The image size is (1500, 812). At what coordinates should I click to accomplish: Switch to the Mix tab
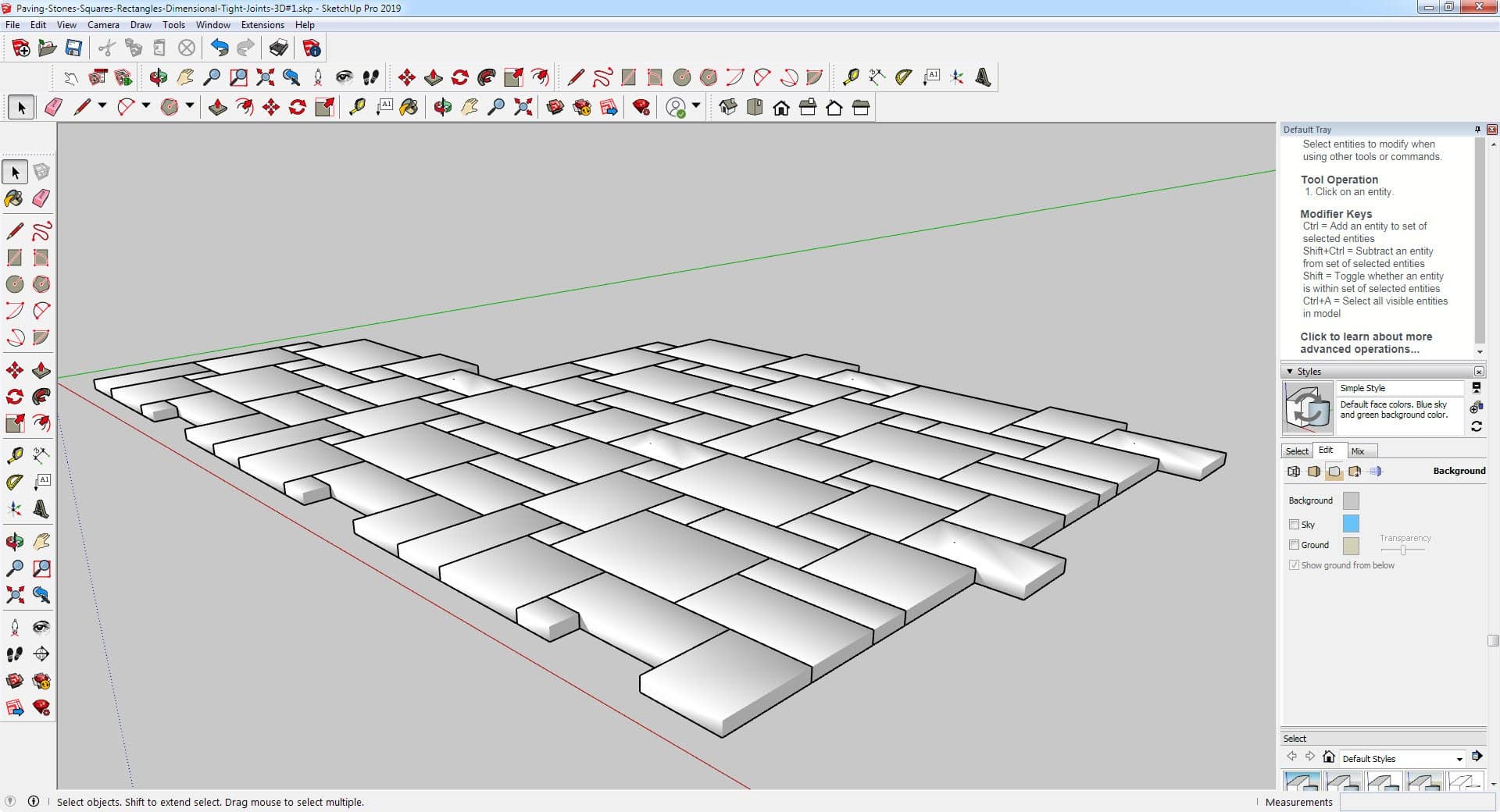pyautogui.click(x=1358, y=451)
